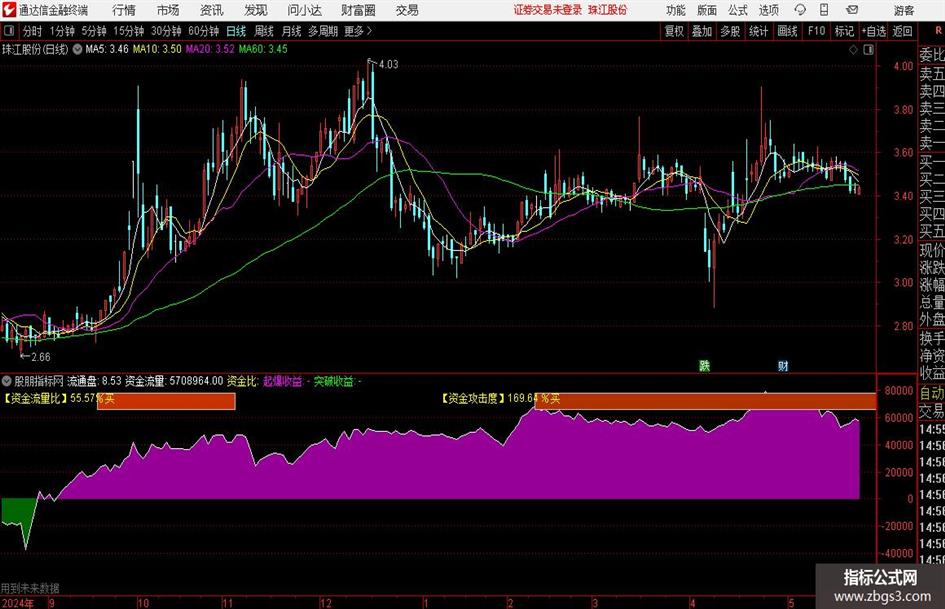
Task: Toggle the side panel icon beside the diamond
Action: pyautogui.click(x=868, y=50)
